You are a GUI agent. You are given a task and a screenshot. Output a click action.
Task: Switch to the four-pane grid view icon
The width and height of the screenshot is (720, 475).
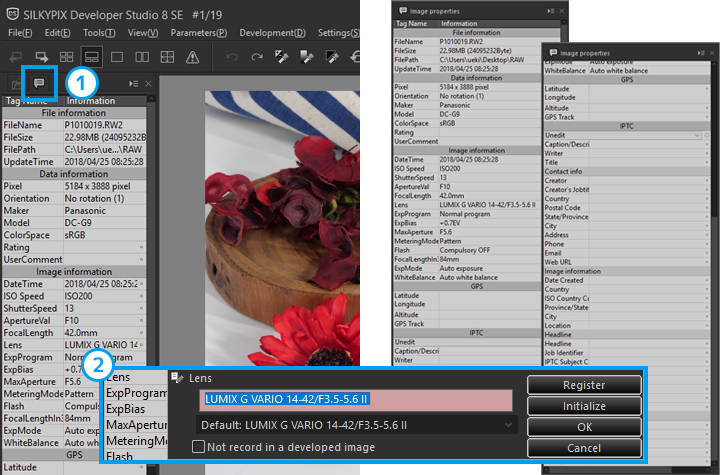(x=166, y=57)
